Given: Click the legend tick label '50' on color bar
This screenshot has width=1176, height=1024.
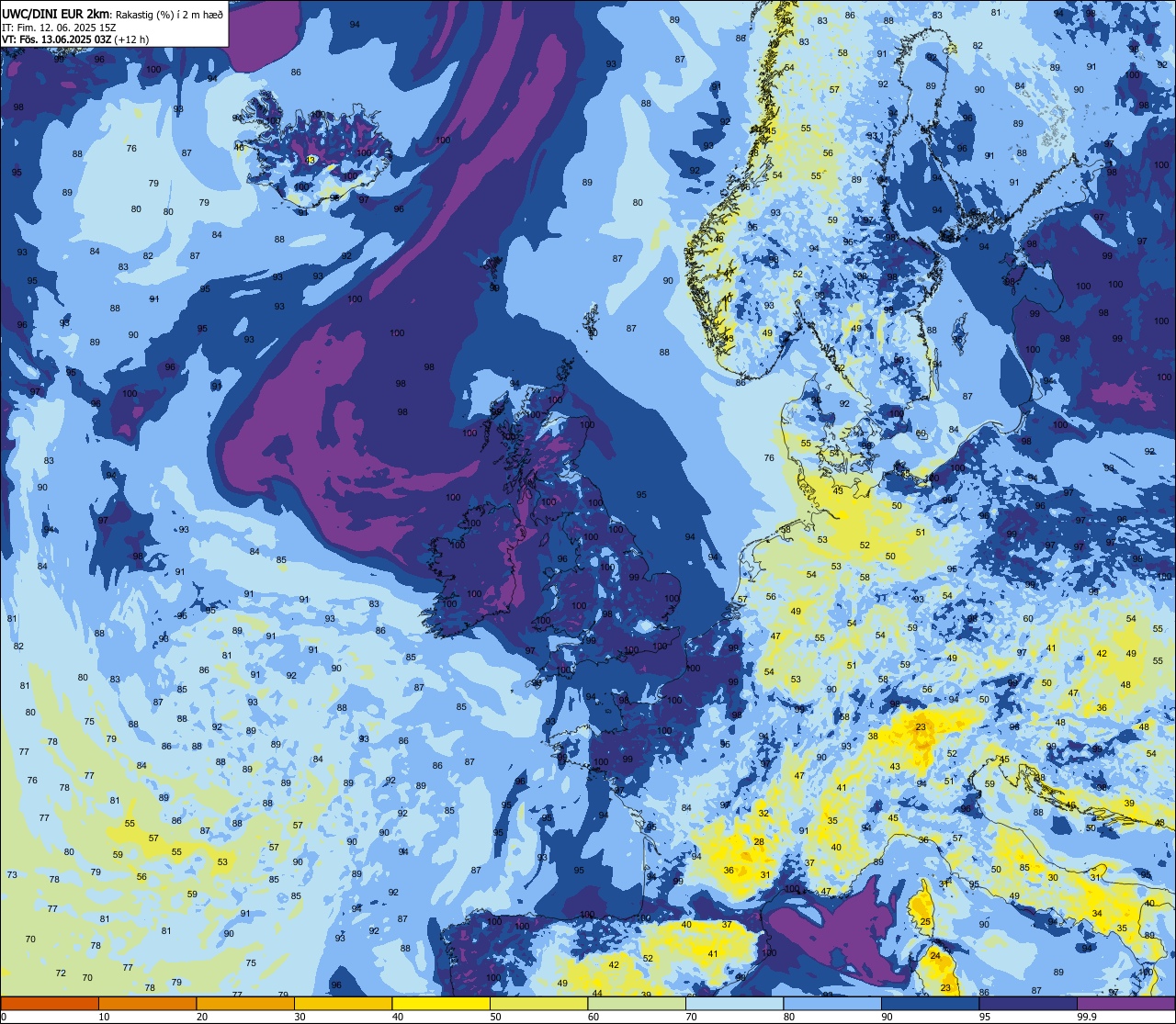Looking at the screenshot, I should click(x=496, y=1017).
